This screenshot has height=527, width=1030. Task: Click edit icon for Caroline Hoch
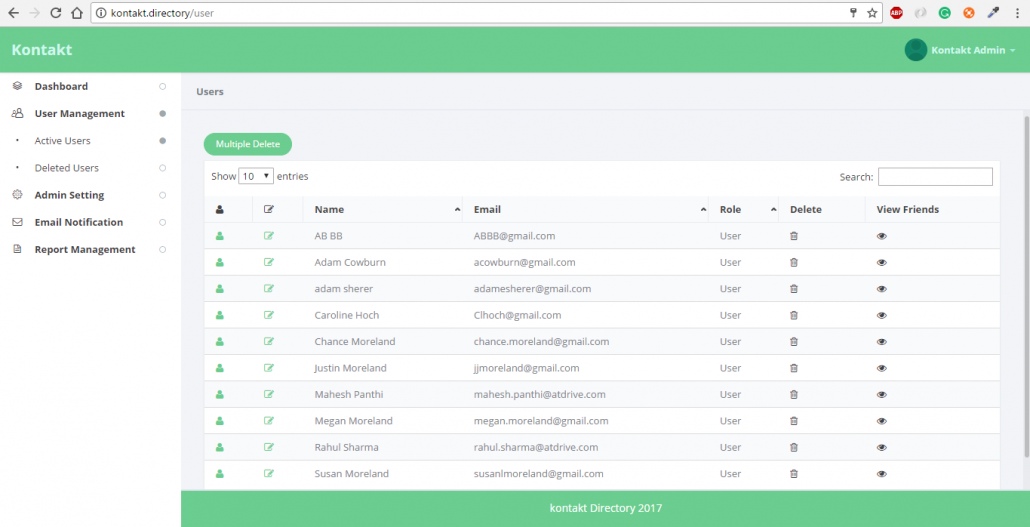click(x=269, y=315)
